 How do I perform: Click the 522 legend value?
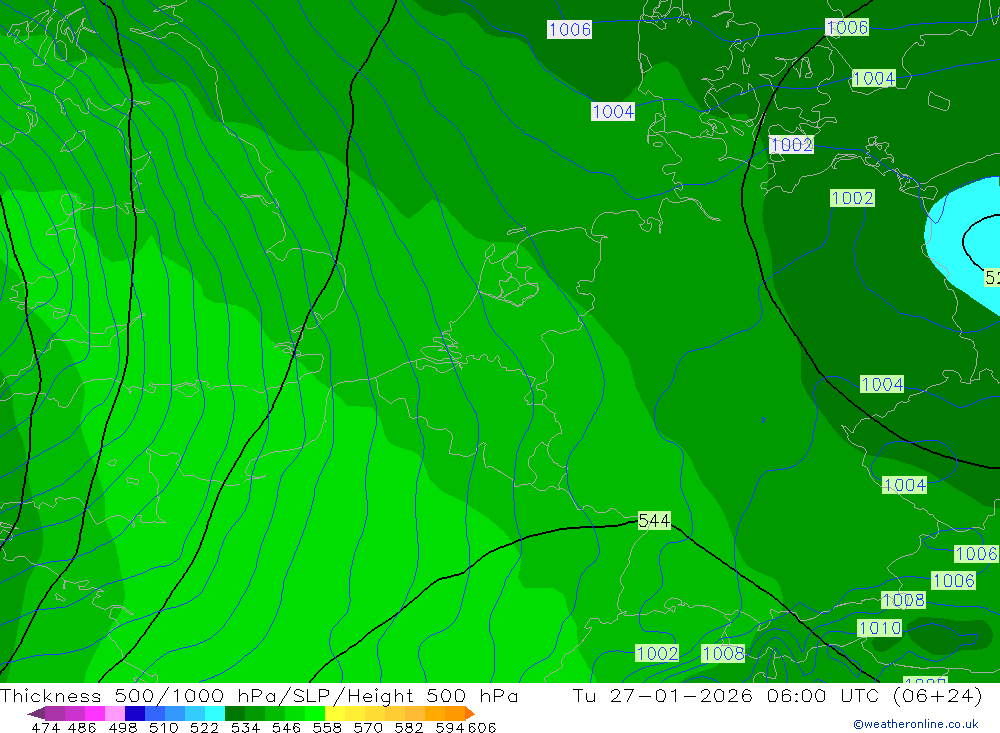coord(205,728)
